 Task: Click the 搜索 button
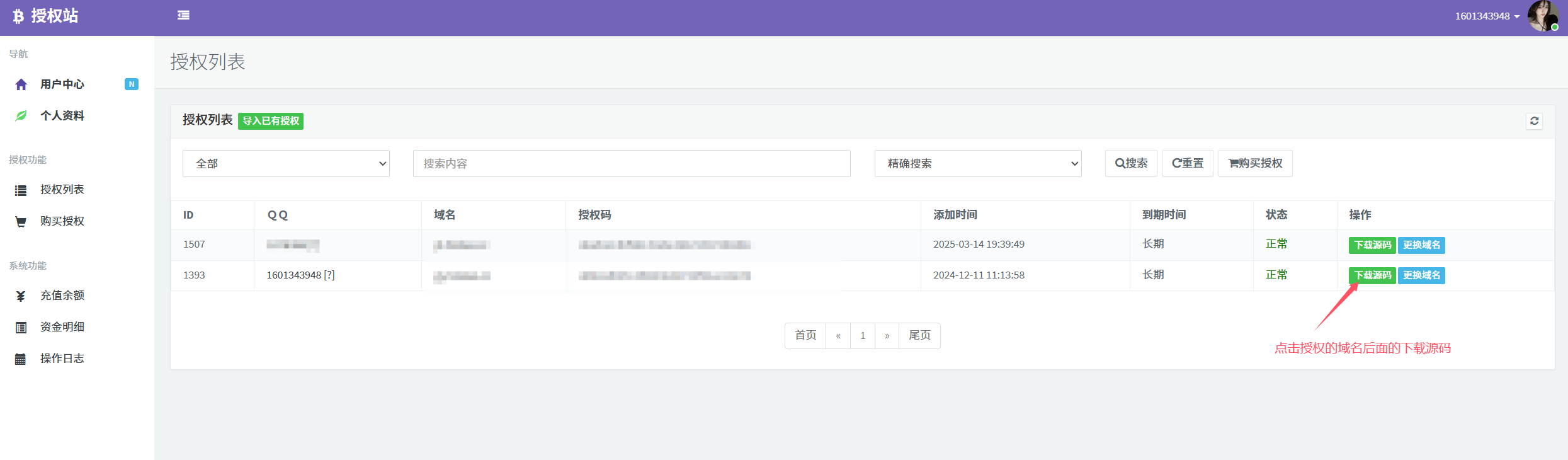click(x=1131, y=163)
